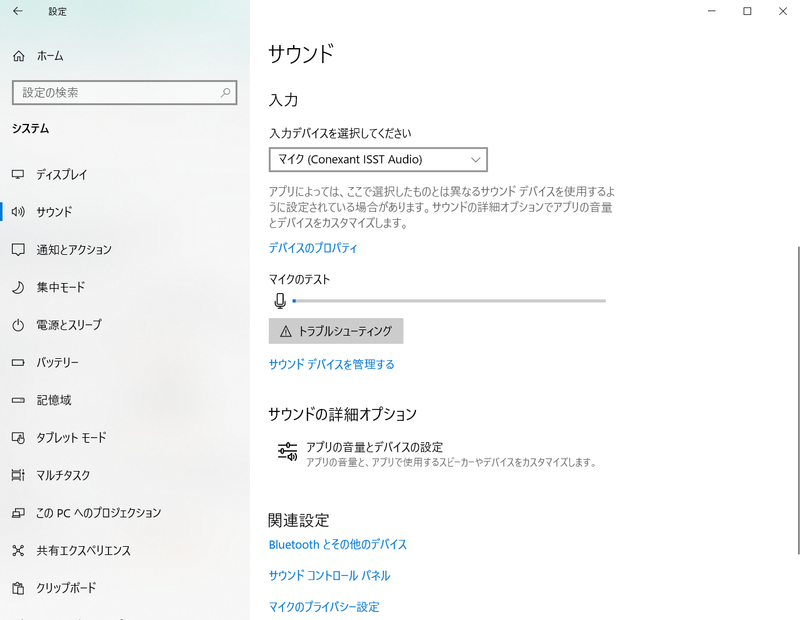Click the search magnifier icon
The width and height of the screenshot is (800, 620).
[225, 92]
